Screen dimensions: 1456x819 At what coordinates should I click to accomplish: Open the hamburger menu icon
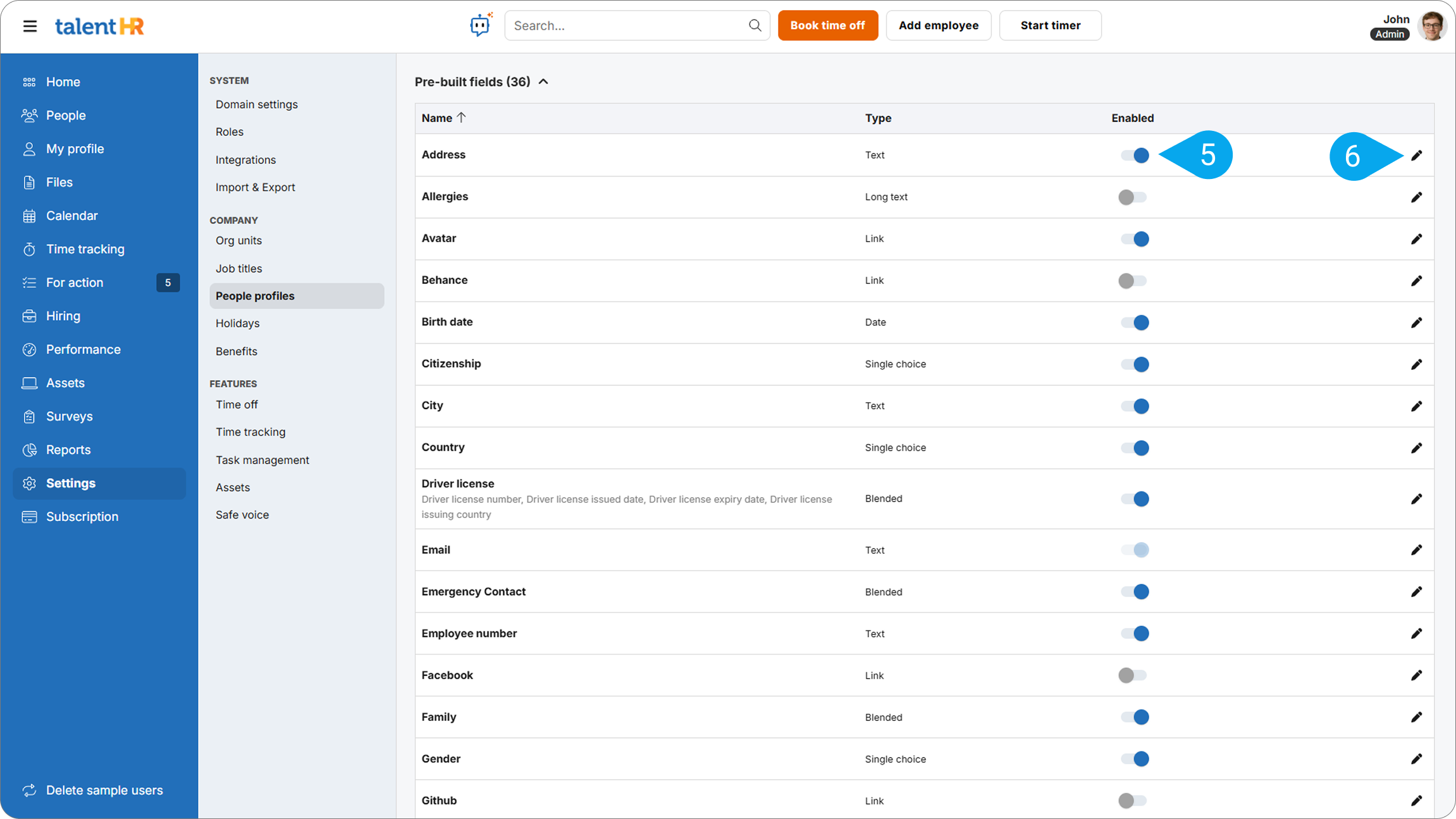30,26
